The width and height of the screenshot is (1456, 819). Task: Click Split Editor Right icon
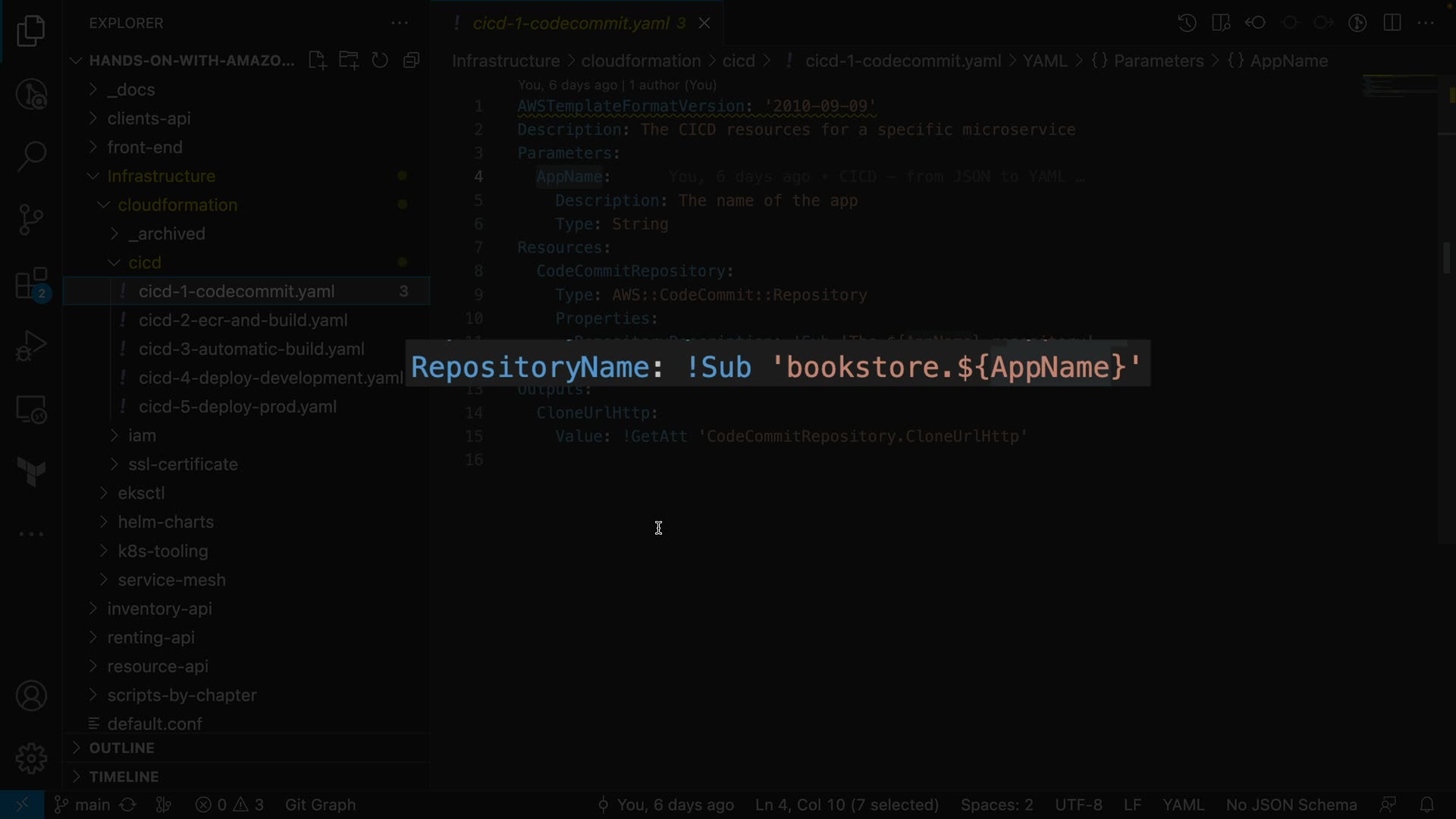click(x=1392, y=23)
